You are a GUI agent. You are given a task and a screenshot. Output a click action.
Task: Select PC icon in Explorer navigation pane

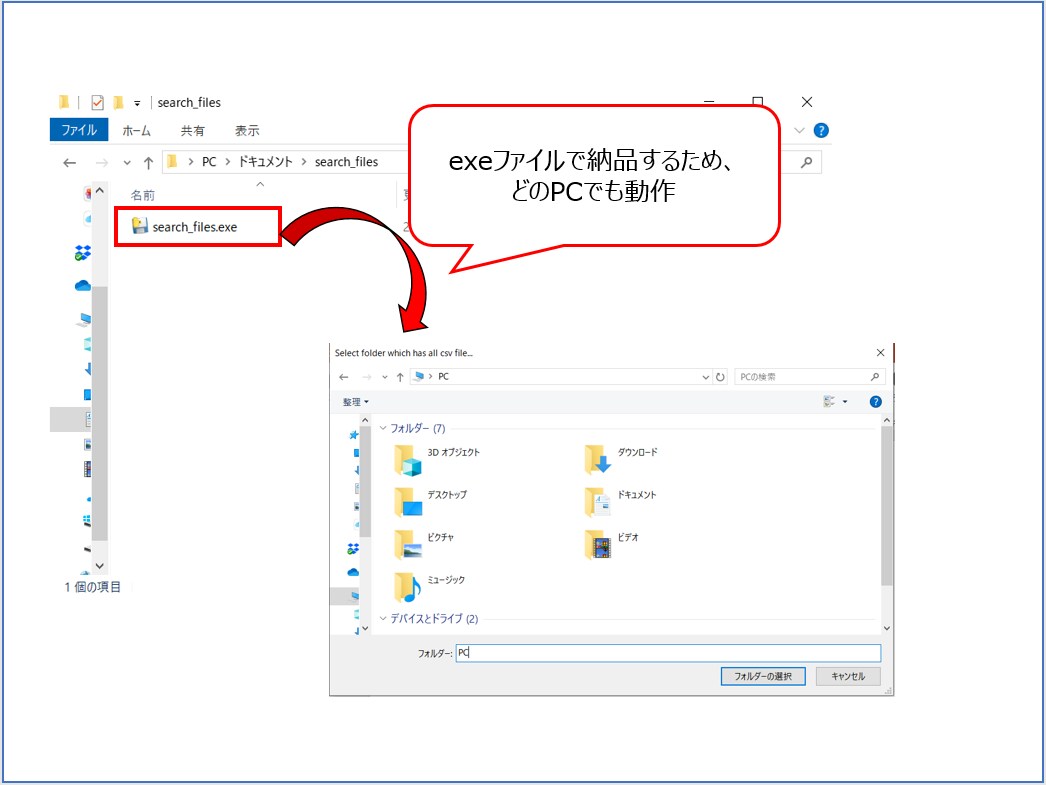(85, 319)
